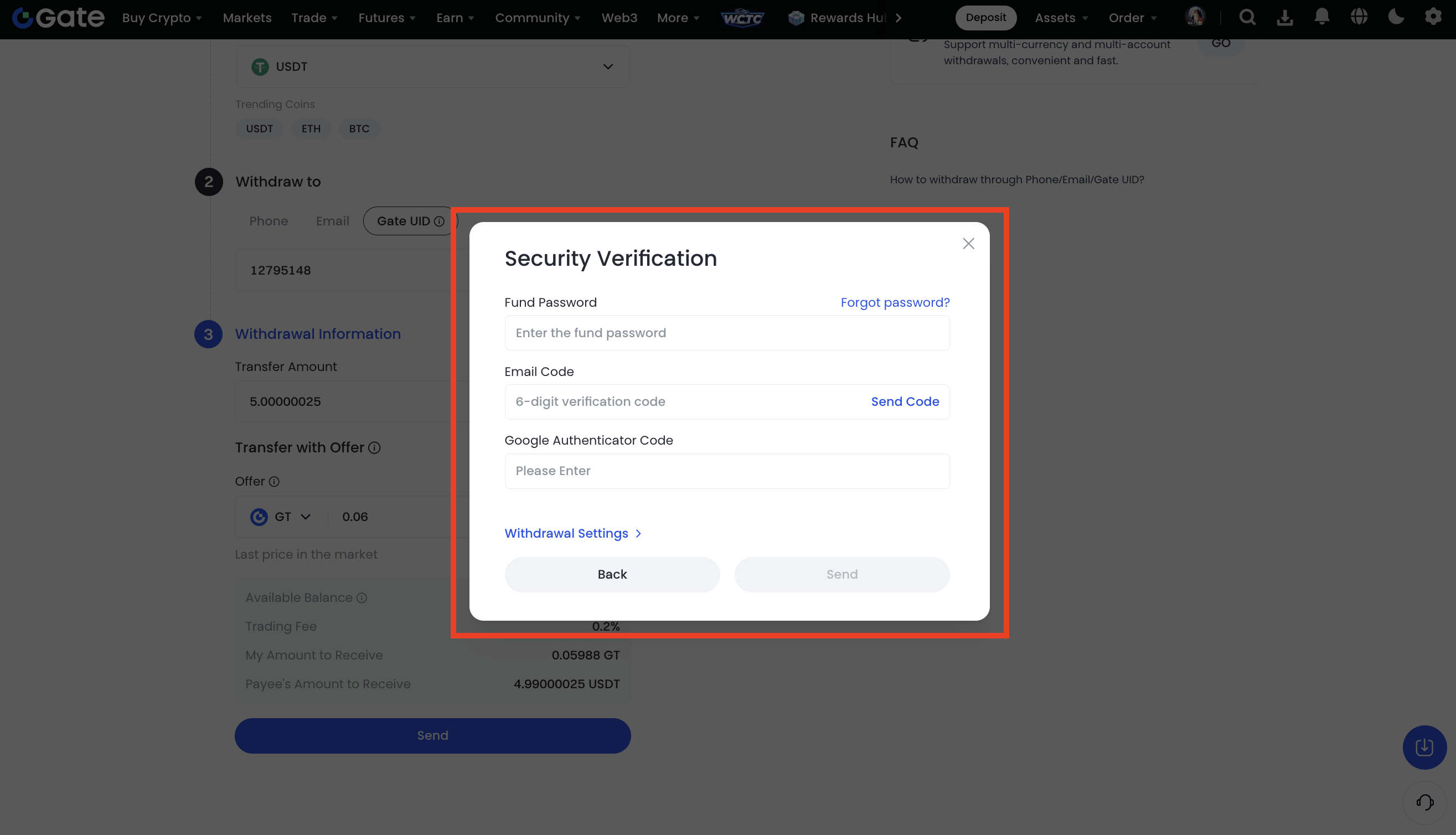Click the globe language icon
Screen dimensions: 1456x835
1359,17
